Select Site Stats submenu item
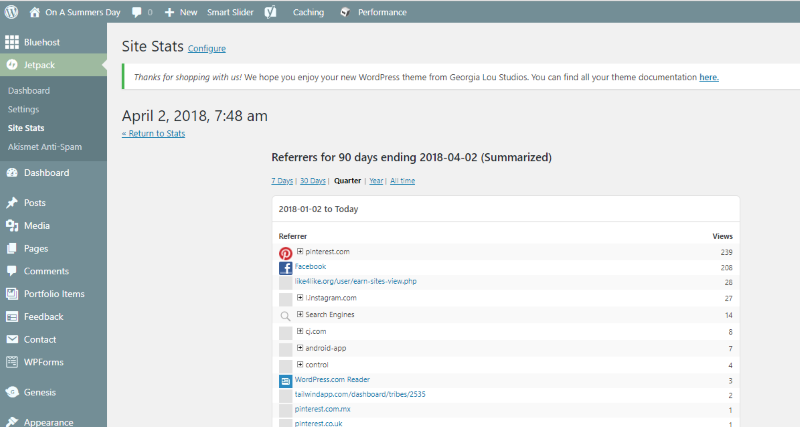This screenshot has width=800, height=427. coord(26,128)
